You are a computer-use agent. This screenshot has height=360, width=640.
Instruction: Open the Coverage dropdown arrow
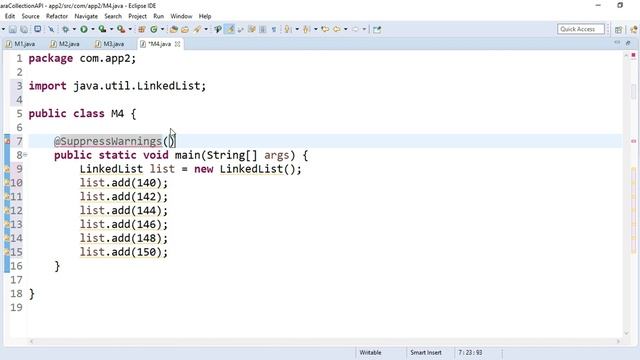(x=111, y=29)
